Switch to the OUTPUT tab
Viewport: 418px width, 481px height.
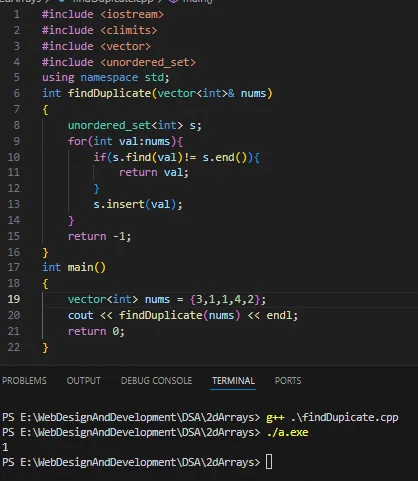click(84, 381)
